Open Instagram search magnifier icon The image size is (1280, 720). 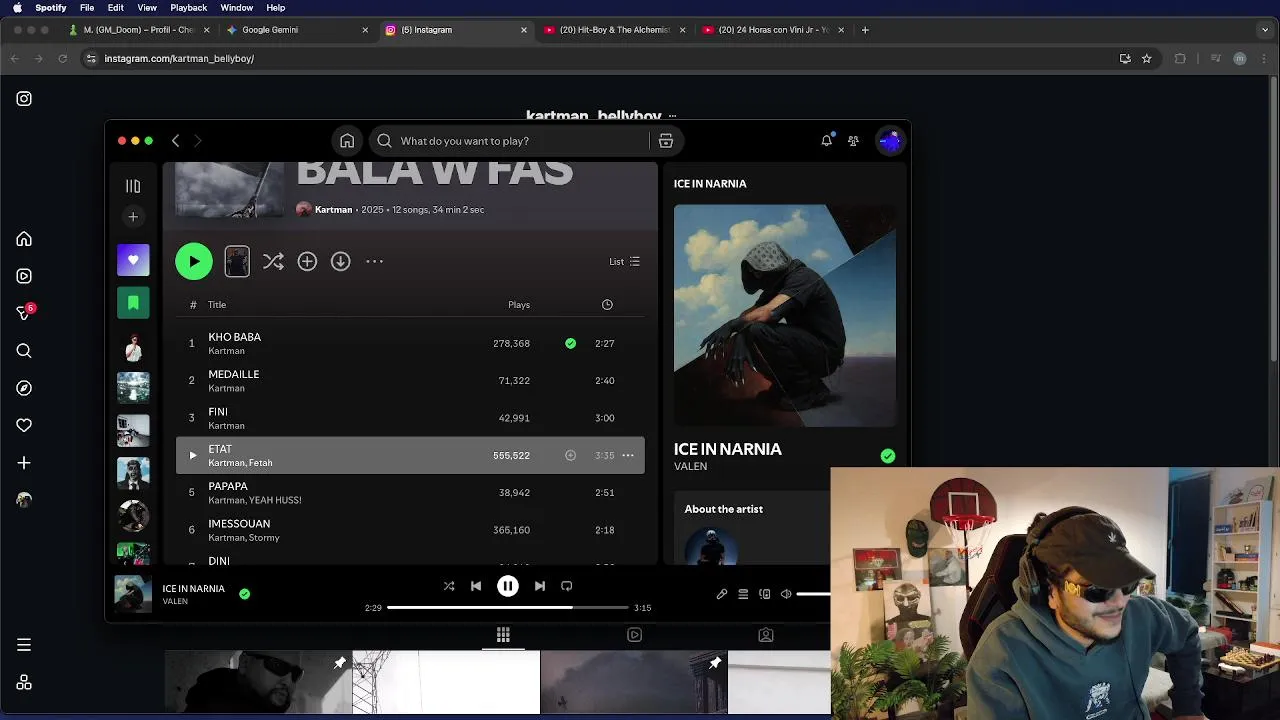[24, 351]
